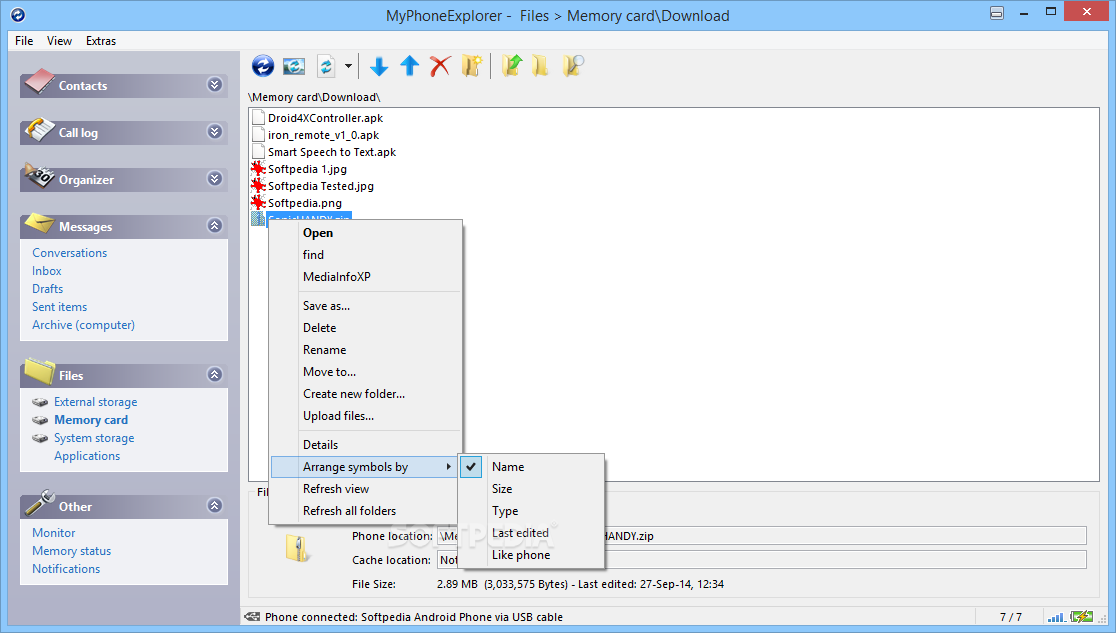Viewport: 1116px width, 633px height.
Task: Click the MyPhoneExplorer app title icon
Action: 18,14
